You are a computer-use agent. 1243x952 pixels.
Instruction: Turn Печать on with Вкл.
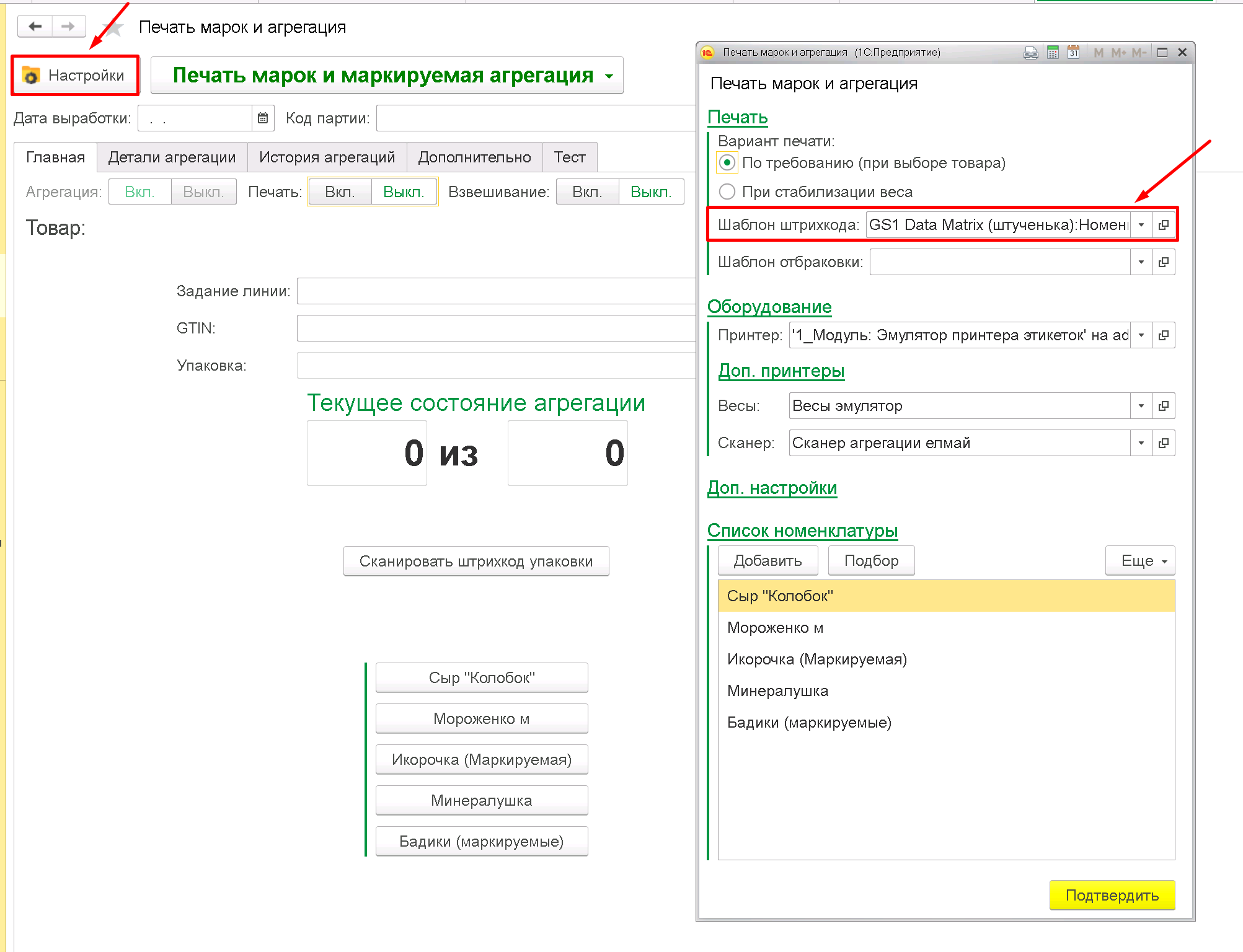340,192
